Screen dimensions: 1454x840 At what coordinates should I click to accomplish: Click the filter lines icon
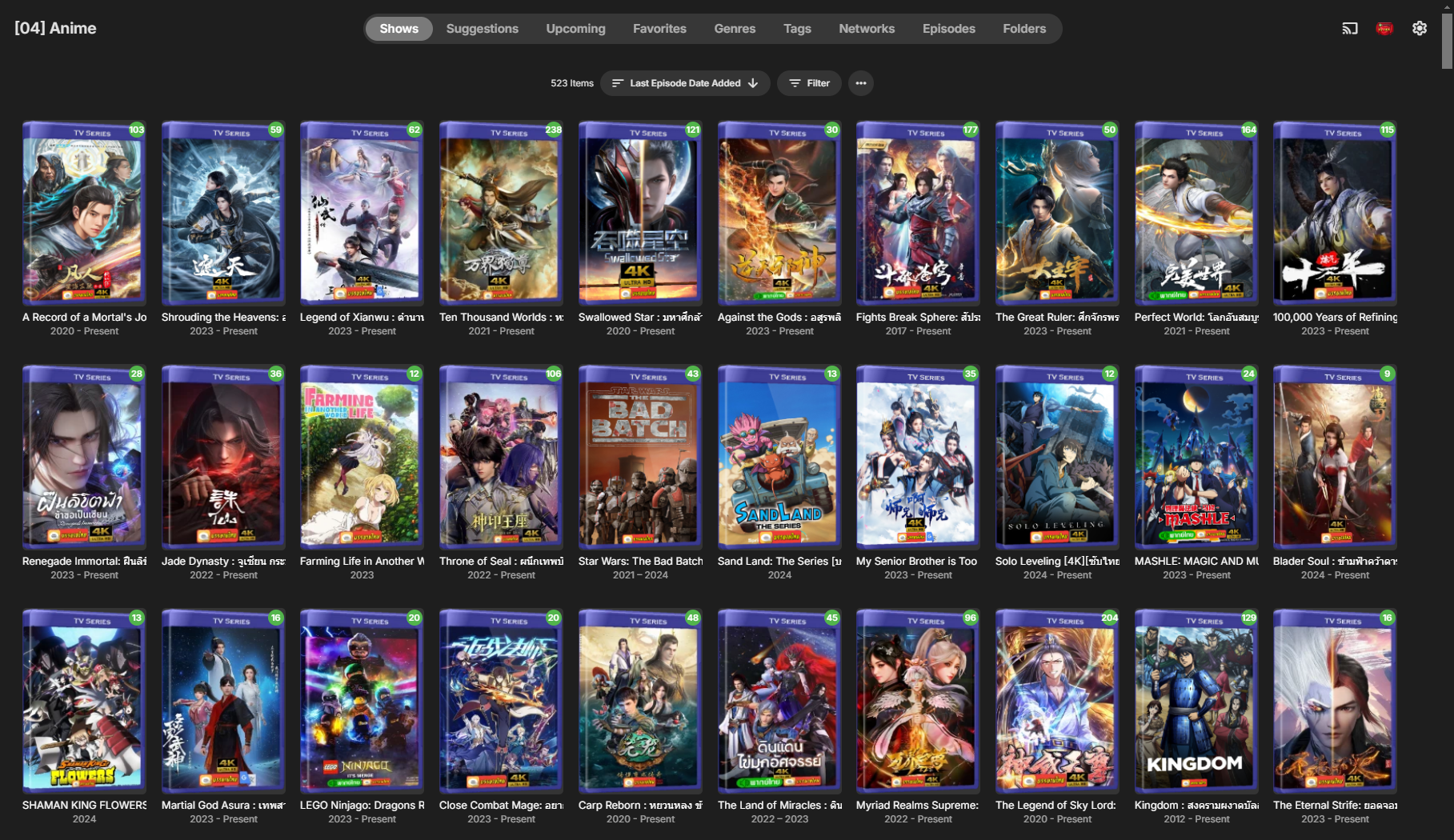[x=795, y=83]
